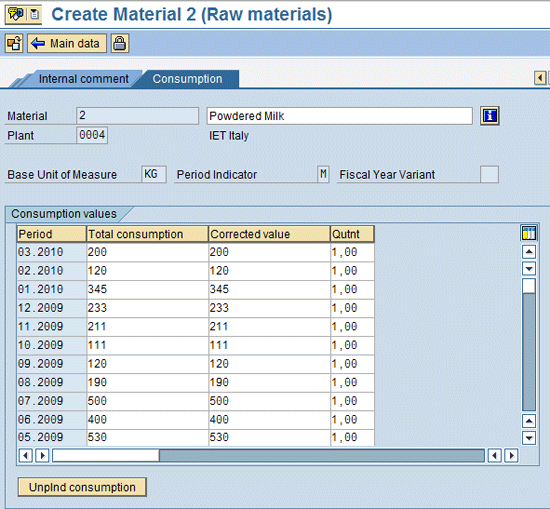Select the Consumption tab
This screenshot has height=509, width=550.
(x=187, y=79)
